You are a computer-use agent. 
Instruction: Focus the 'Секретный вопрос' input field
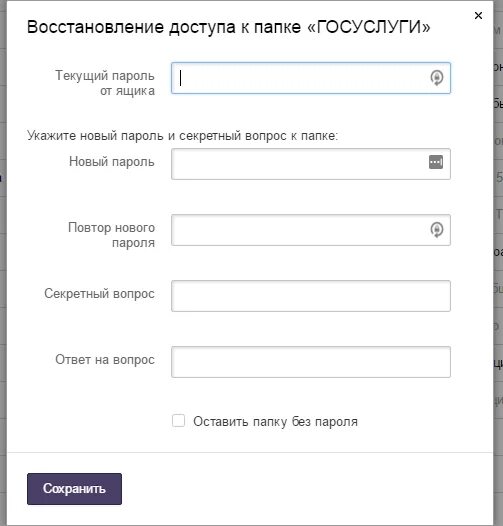tap(311, 296)
